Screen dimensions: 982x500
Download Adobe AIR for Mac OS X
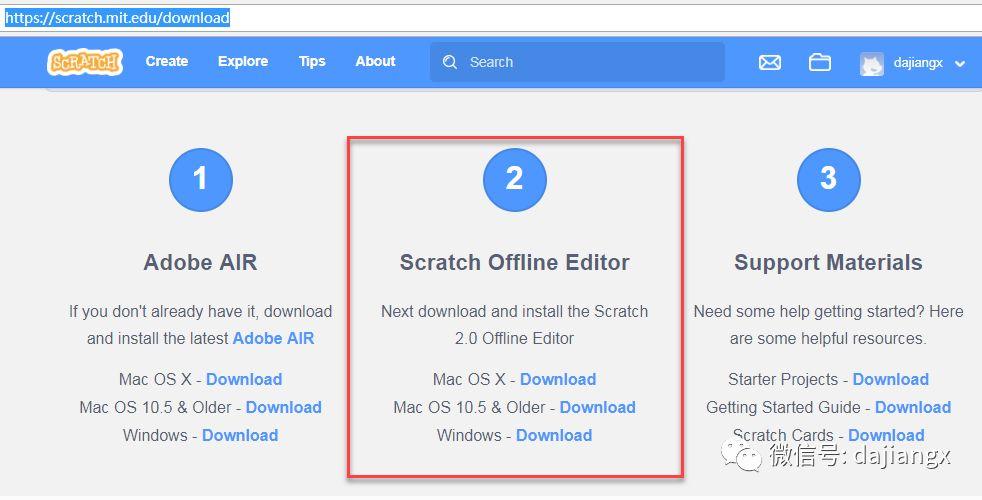(x=244, y=379)
